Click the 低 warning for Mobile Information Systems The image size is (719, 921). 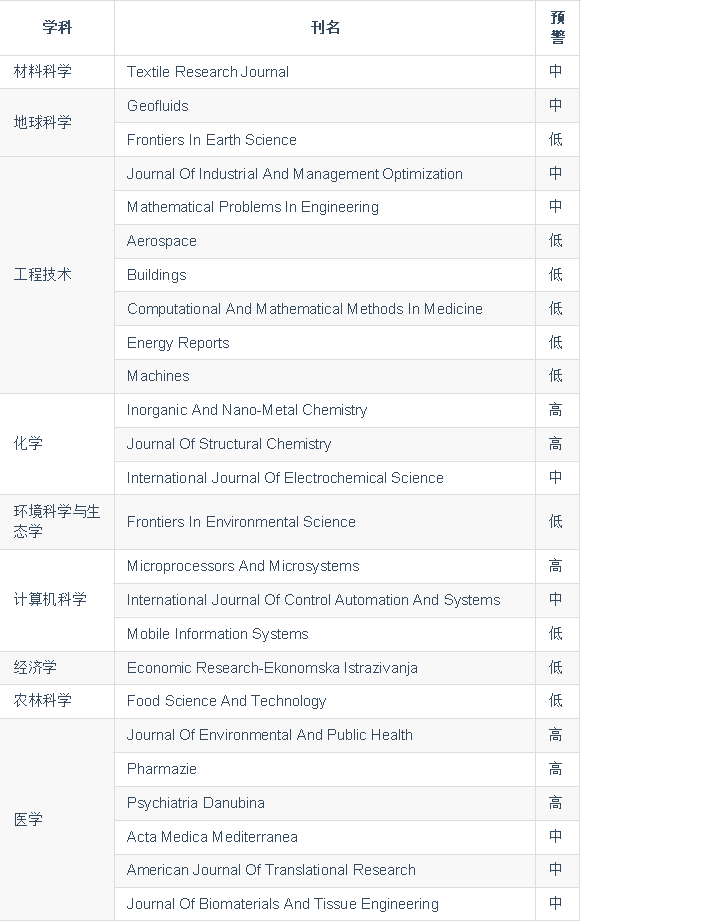[556, 634]
